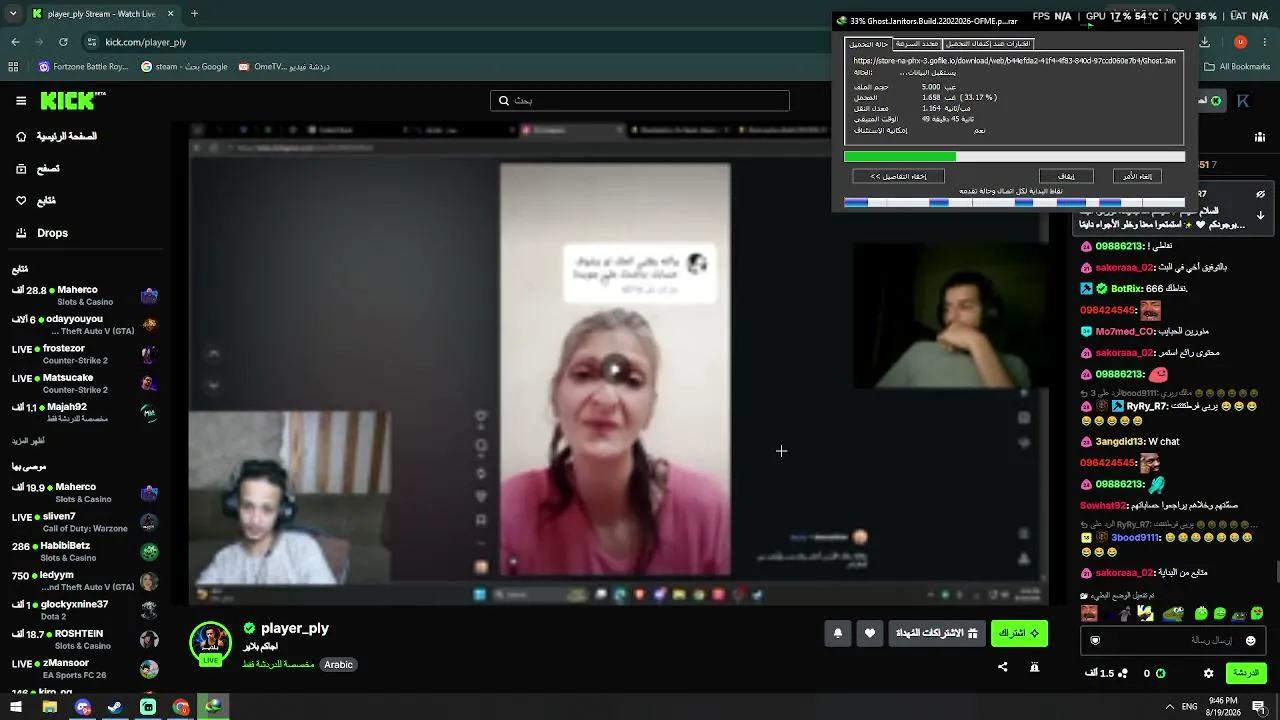Open the sliven7 recommended channel
1280x720 pixels.
(x=85, y=522)
